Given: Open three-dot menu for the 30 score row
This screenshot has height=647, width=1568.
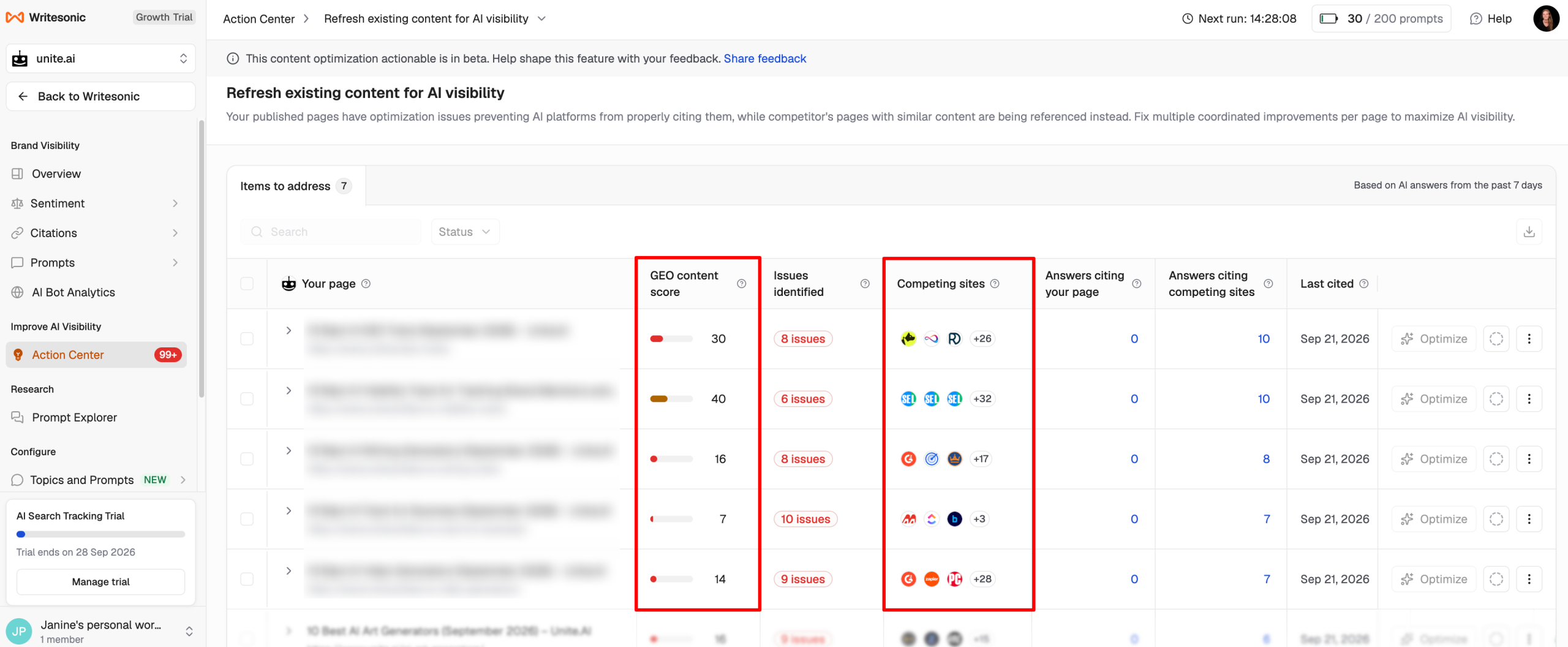Looking at the screenshot, I should pos(1529,339).
